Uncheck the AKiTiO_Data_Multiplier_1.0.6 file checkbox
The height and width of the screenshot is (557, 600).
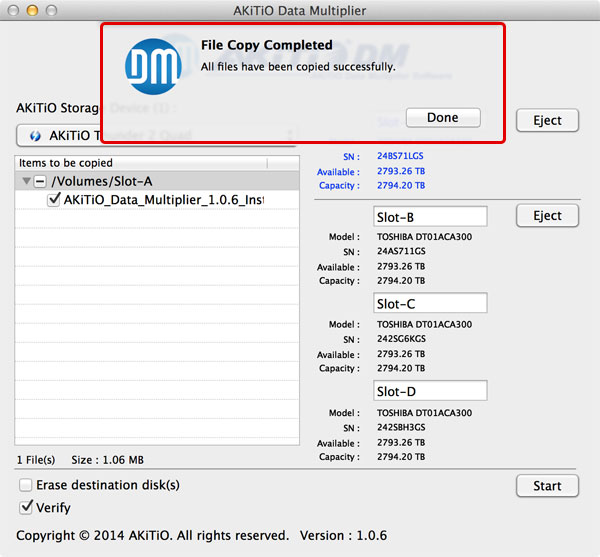(55, 200)
